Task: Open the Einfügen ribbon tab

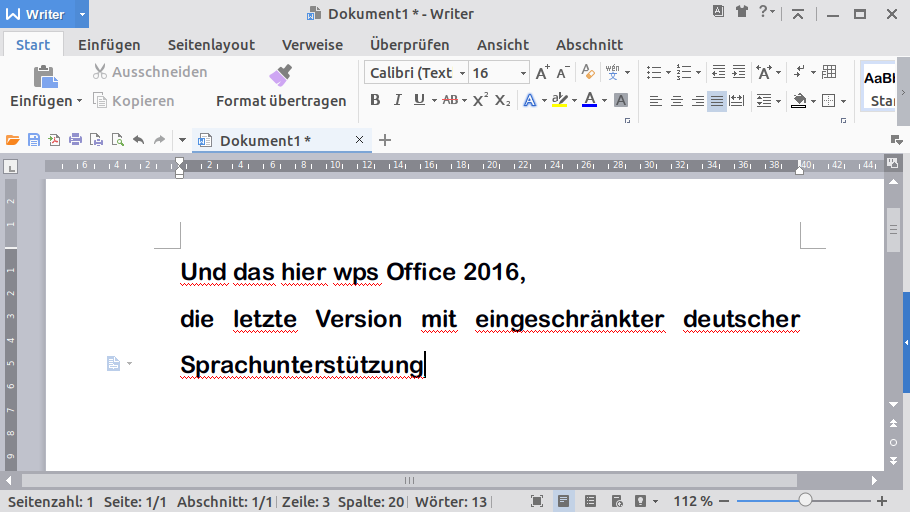Action: (x=109, y=45)
